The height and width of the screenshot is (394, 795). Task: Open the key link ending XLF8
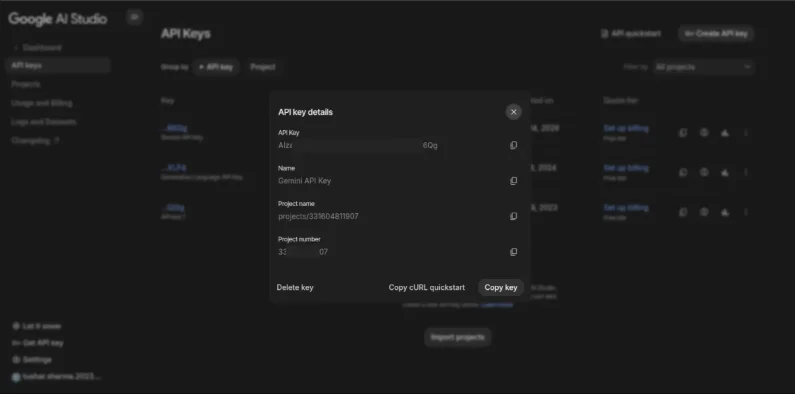pos(174,168)
